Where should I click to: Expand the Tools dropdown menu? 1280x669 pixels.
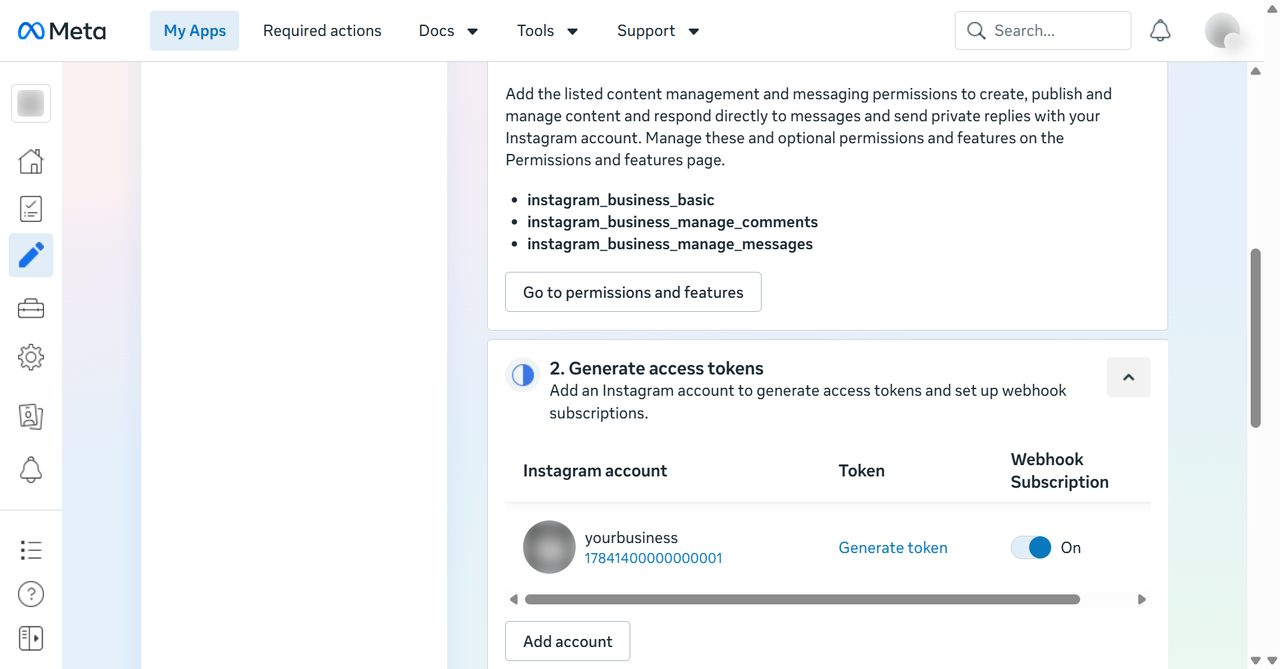[x=548, y=31]
